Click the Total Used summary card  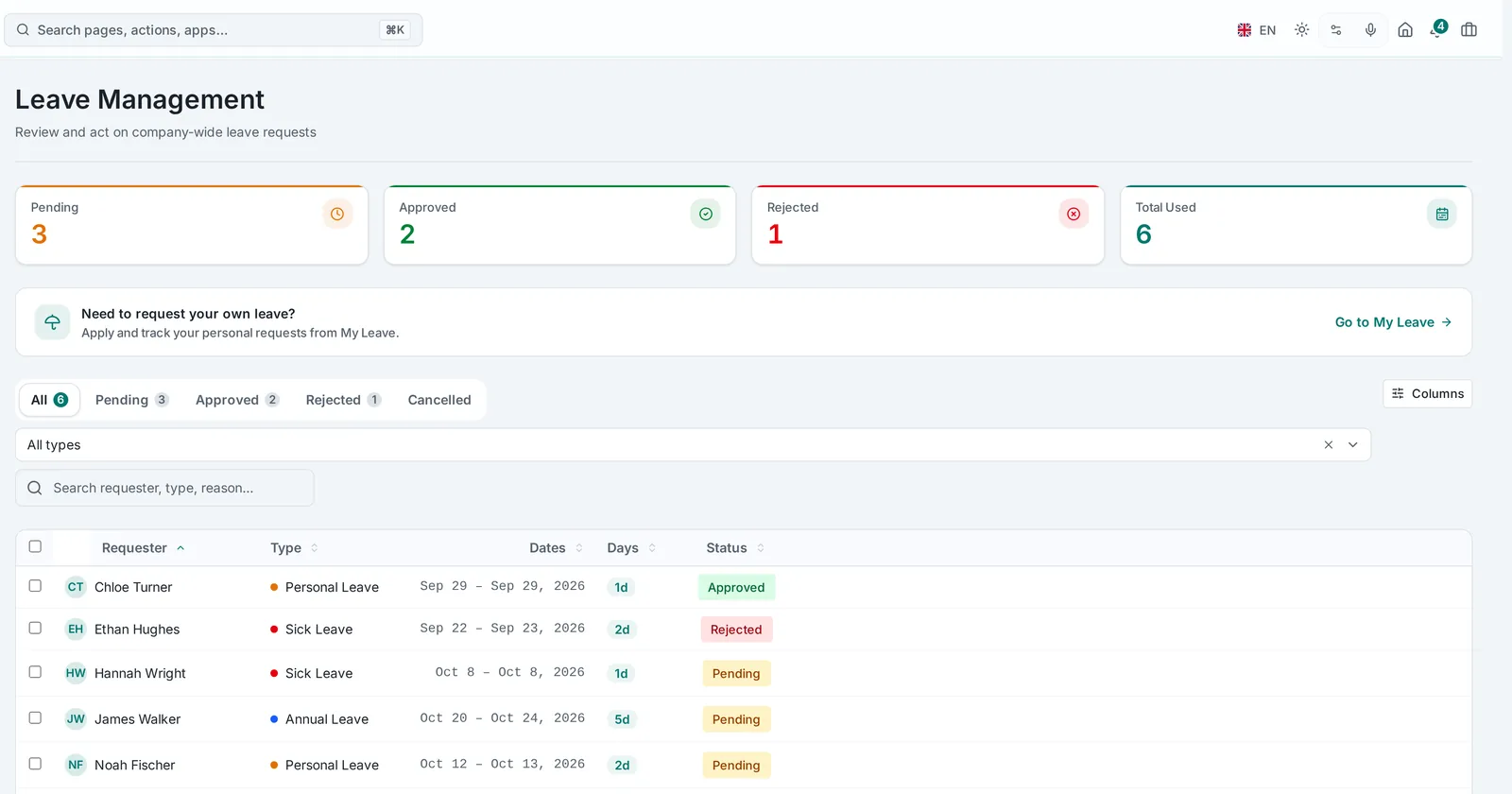[1296, 225]
